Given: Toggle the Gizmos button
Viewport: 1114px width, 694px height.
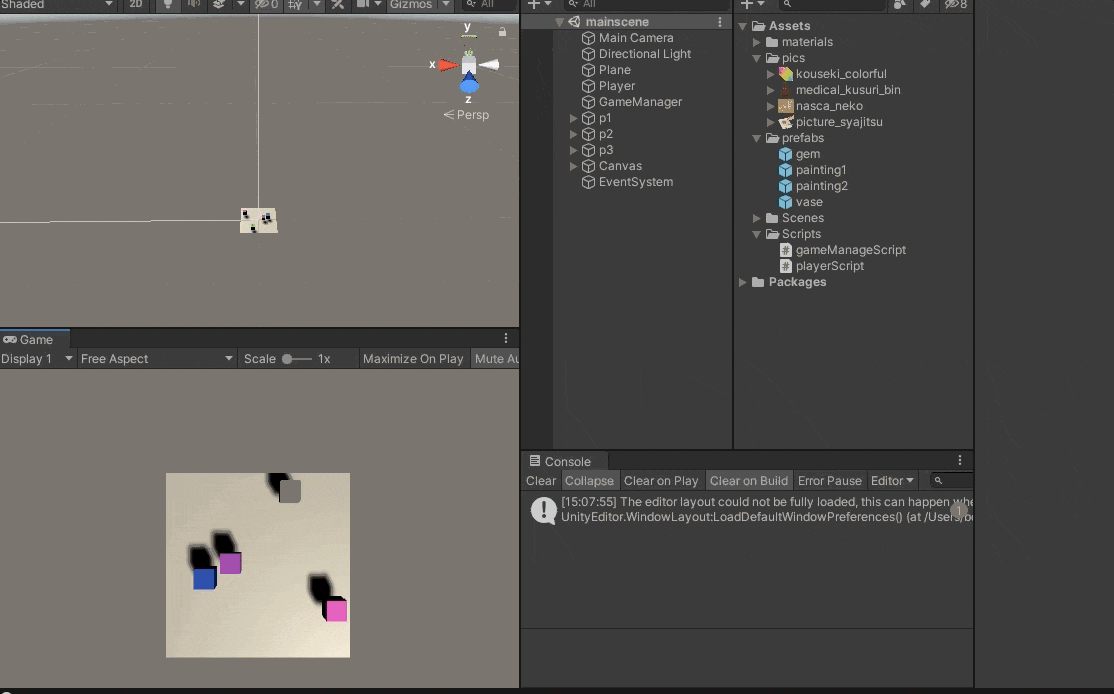Looking at the screenshot, I should [x=411, y=4].
